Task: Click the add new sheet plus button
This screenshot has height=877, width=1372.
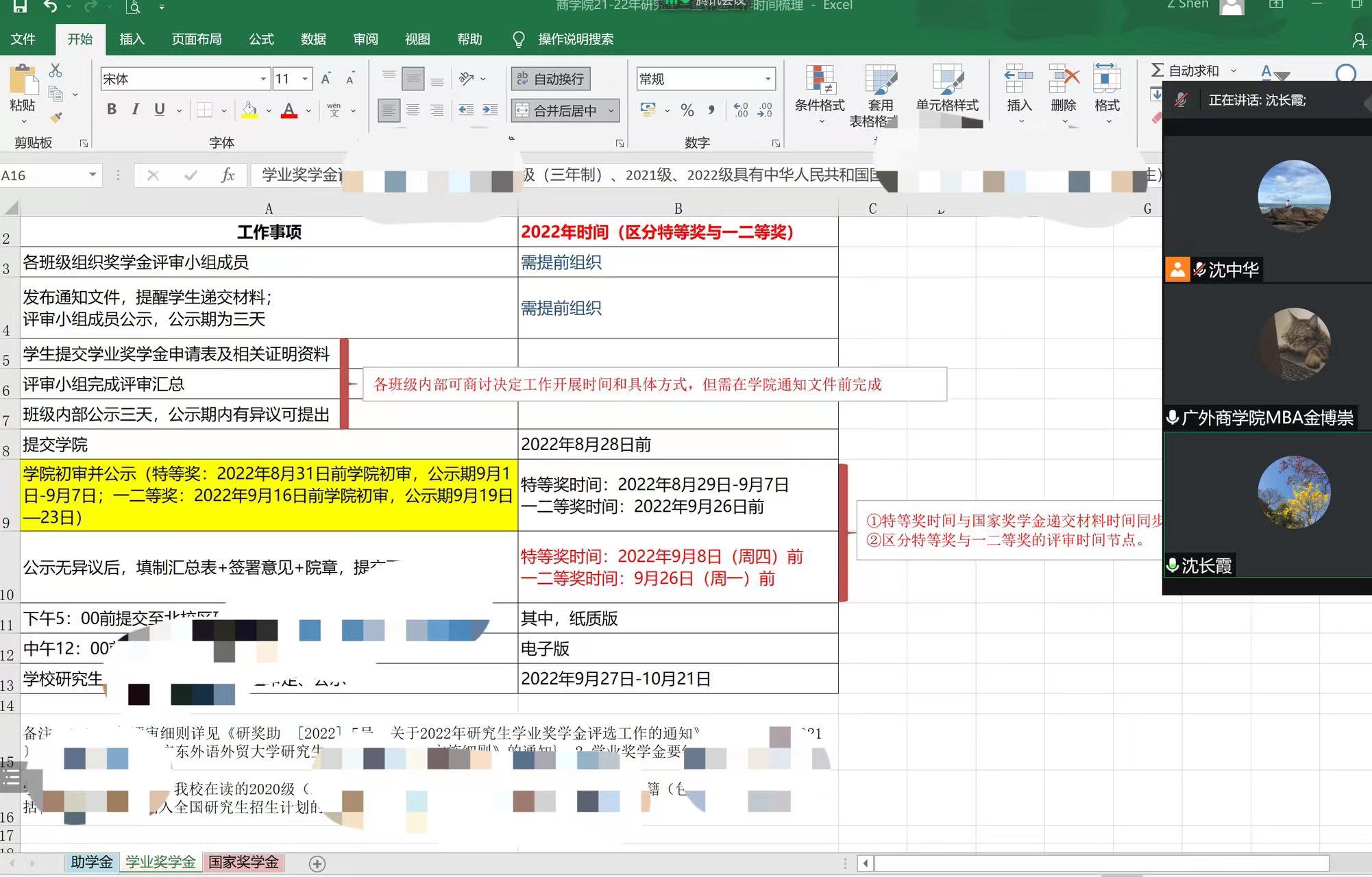Action: 317,863
